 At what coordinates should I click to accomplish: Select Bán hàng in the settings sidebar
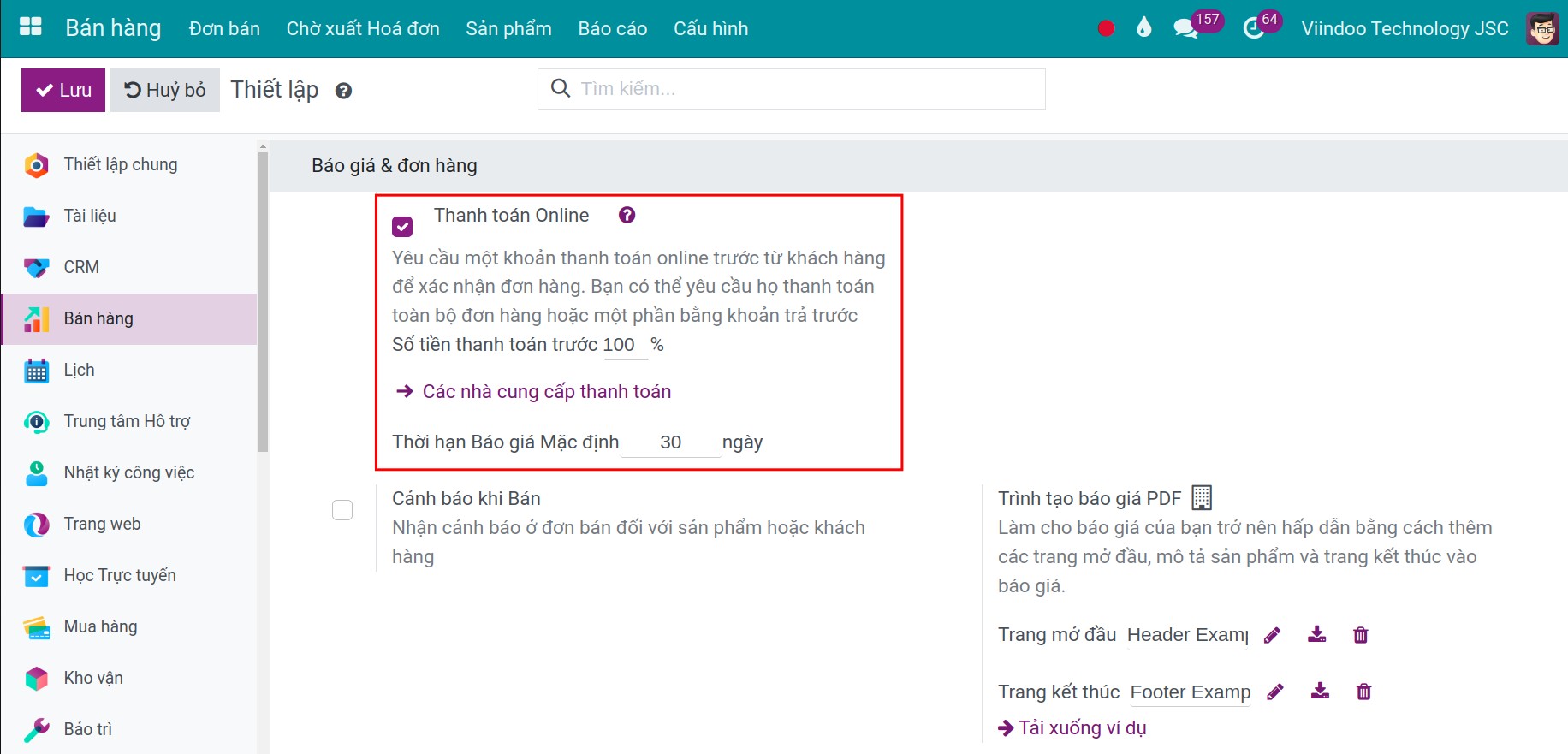[129, 318]
